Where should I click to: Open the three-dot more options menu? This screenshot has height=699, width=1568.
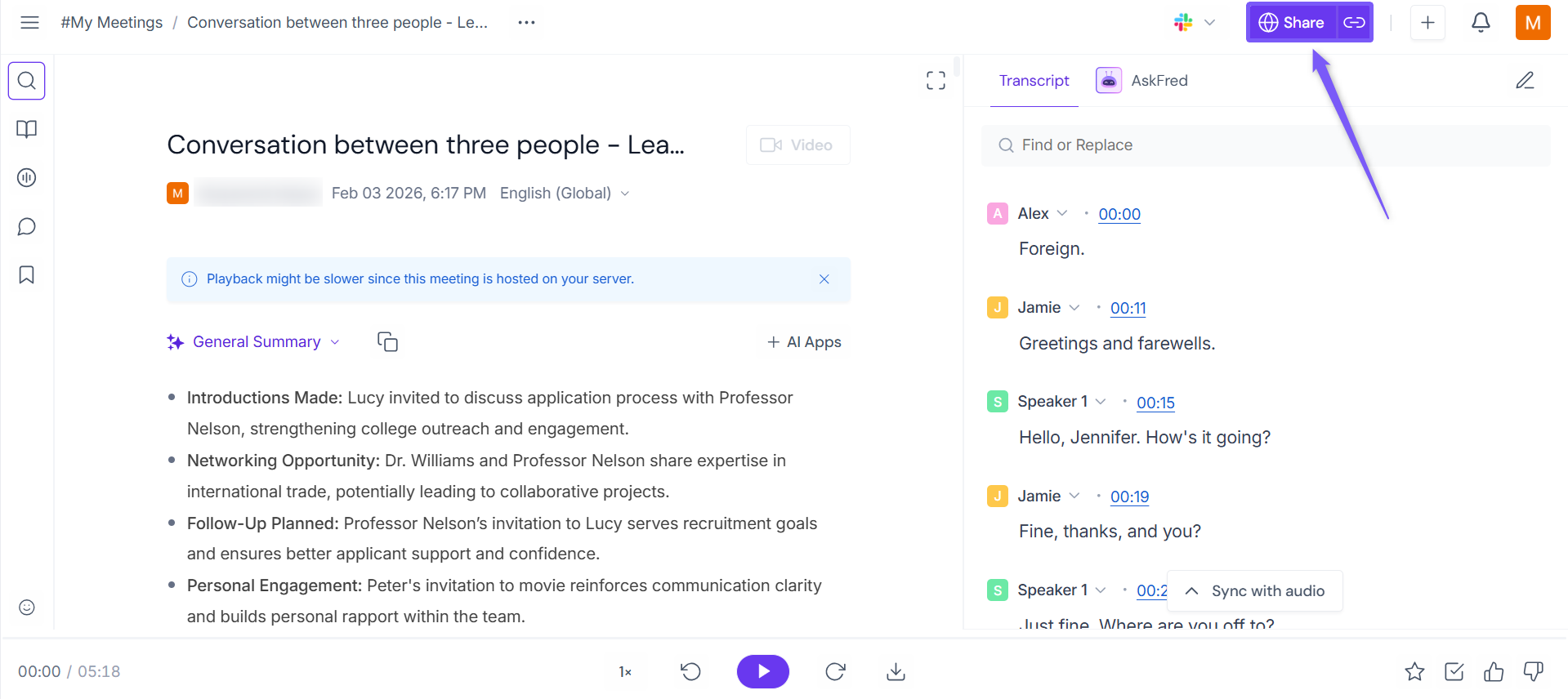pos(526,22)
